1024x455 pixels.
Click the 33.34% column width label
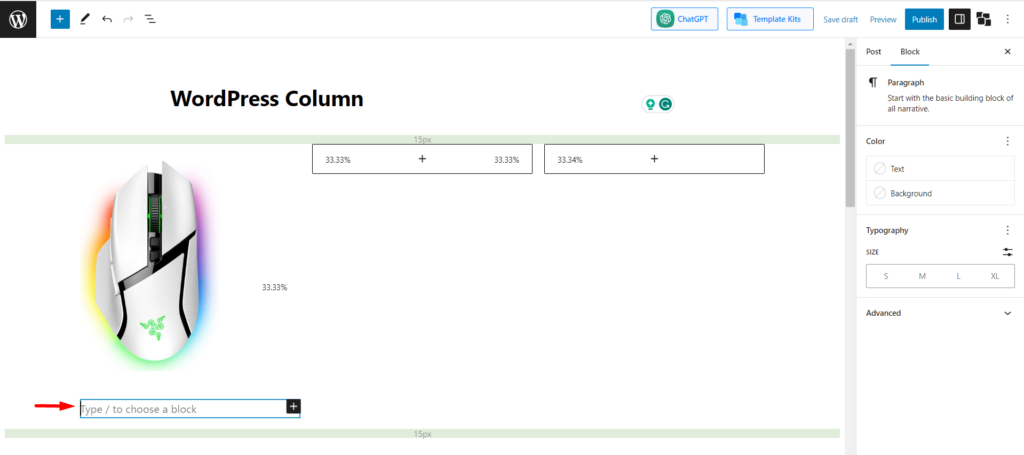tap(570, 160)
